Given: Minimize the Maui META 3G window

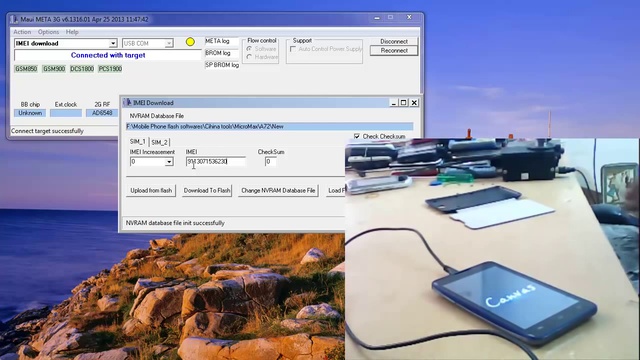Looking at the screenshot, I should [377, 18].
